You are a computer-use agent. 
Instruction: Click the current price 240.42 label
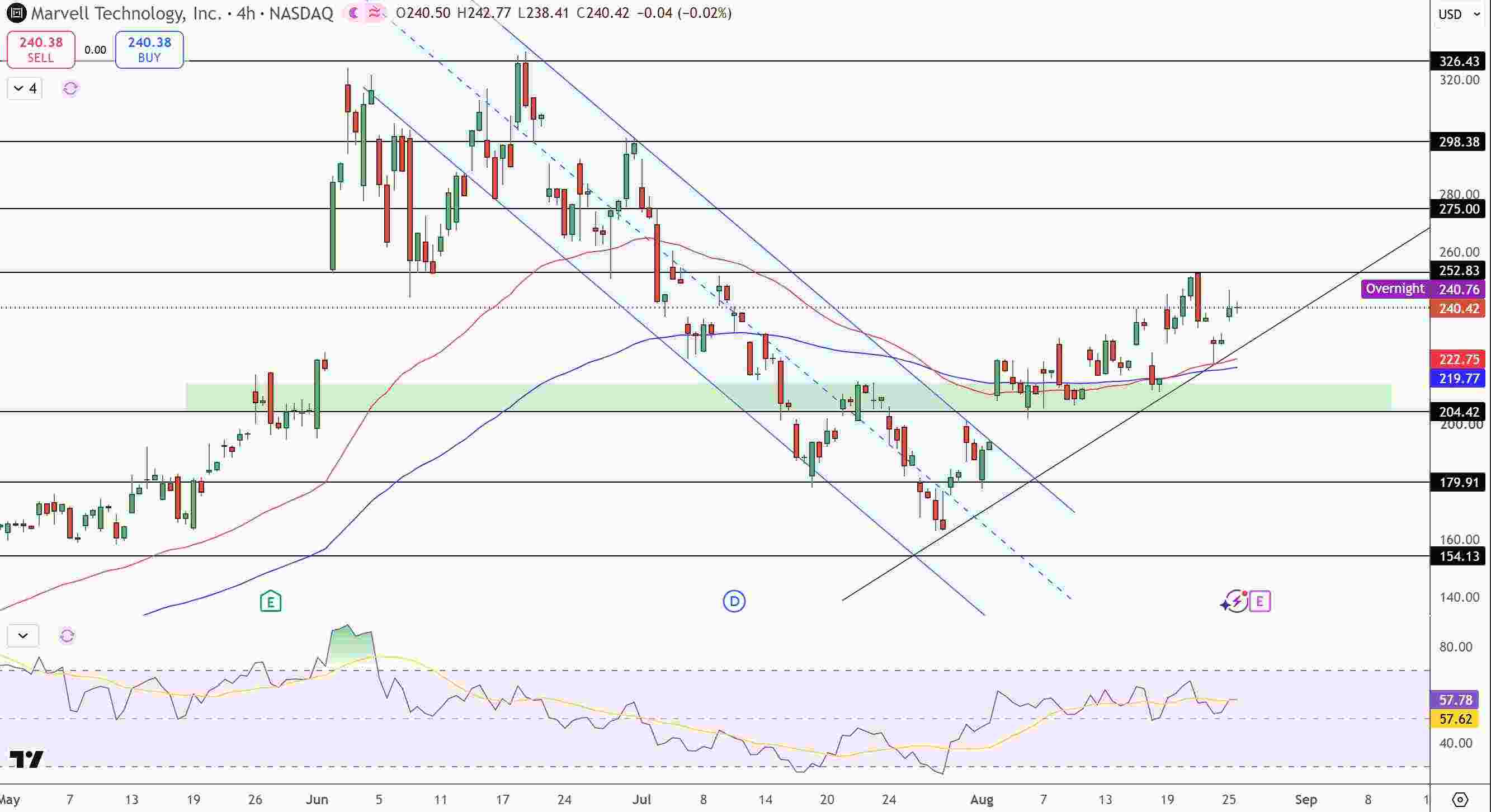click(1458, 309)
